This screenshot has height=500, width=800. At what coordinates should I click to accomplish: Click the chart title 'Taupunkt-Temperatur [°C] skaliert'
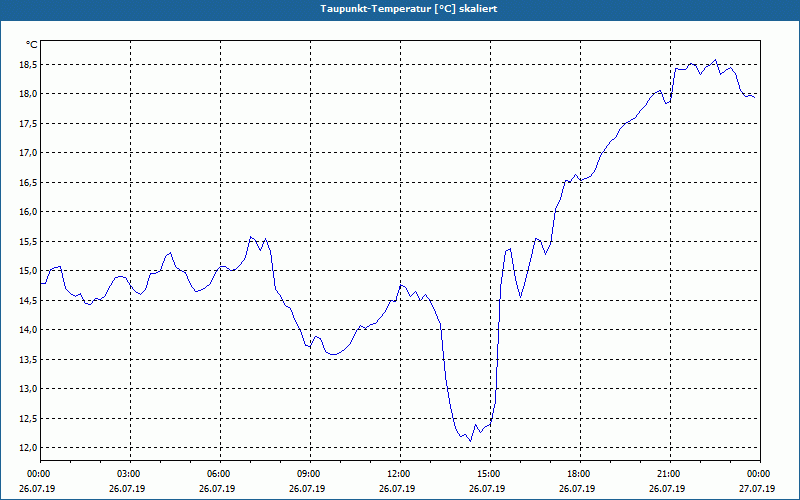[x=409, y=9]
